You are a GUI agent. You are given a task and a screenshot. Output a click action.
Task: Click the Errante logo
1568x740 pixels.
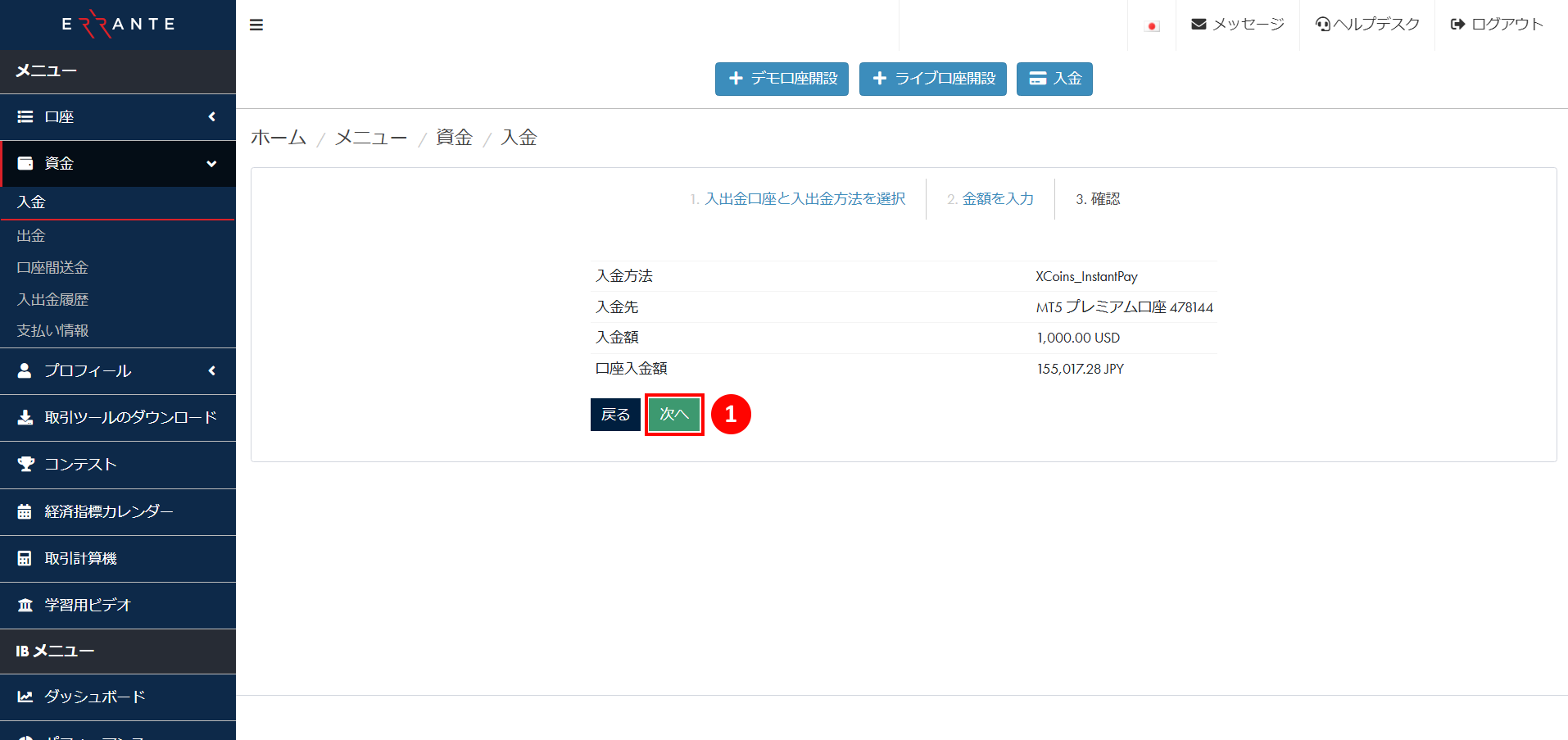click(118, 25)
